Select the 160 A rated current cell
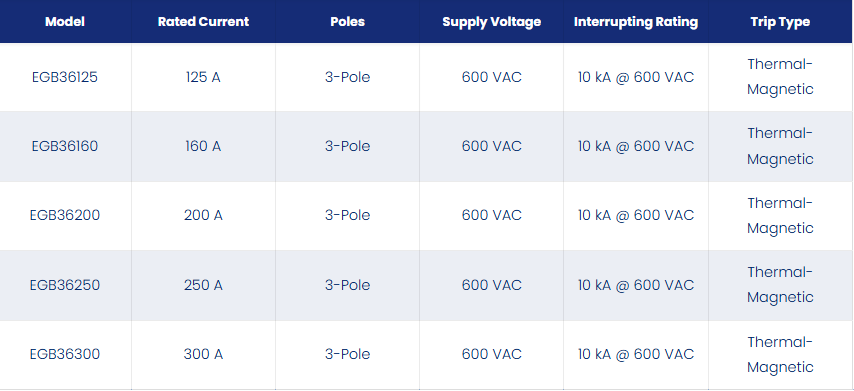The width and height of the screenshot is (854, 391). 203,146
